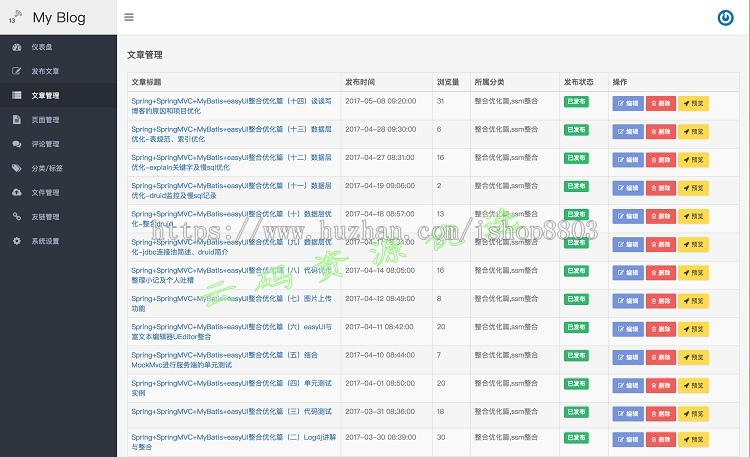
Task: Click the 文件管理 cloud upload icon
Action: coord(17,192)
